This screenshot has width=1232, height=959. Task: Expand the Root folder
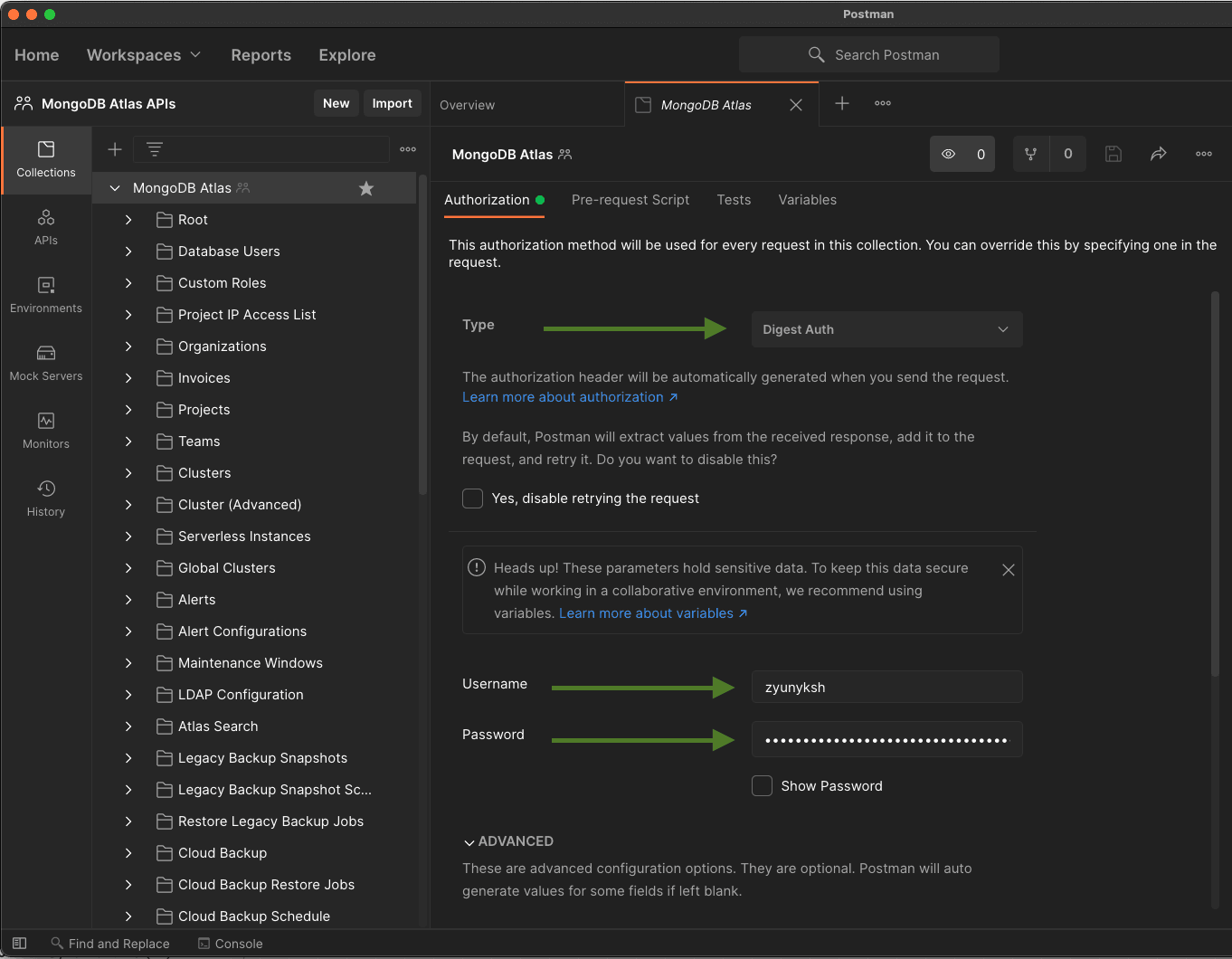pos(128,220)
